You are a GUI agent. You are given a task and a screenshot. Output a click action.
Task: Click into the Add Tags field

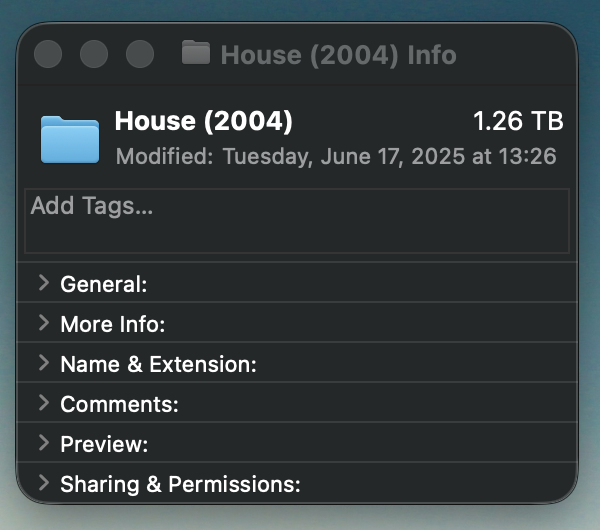[x=297, y=221]
